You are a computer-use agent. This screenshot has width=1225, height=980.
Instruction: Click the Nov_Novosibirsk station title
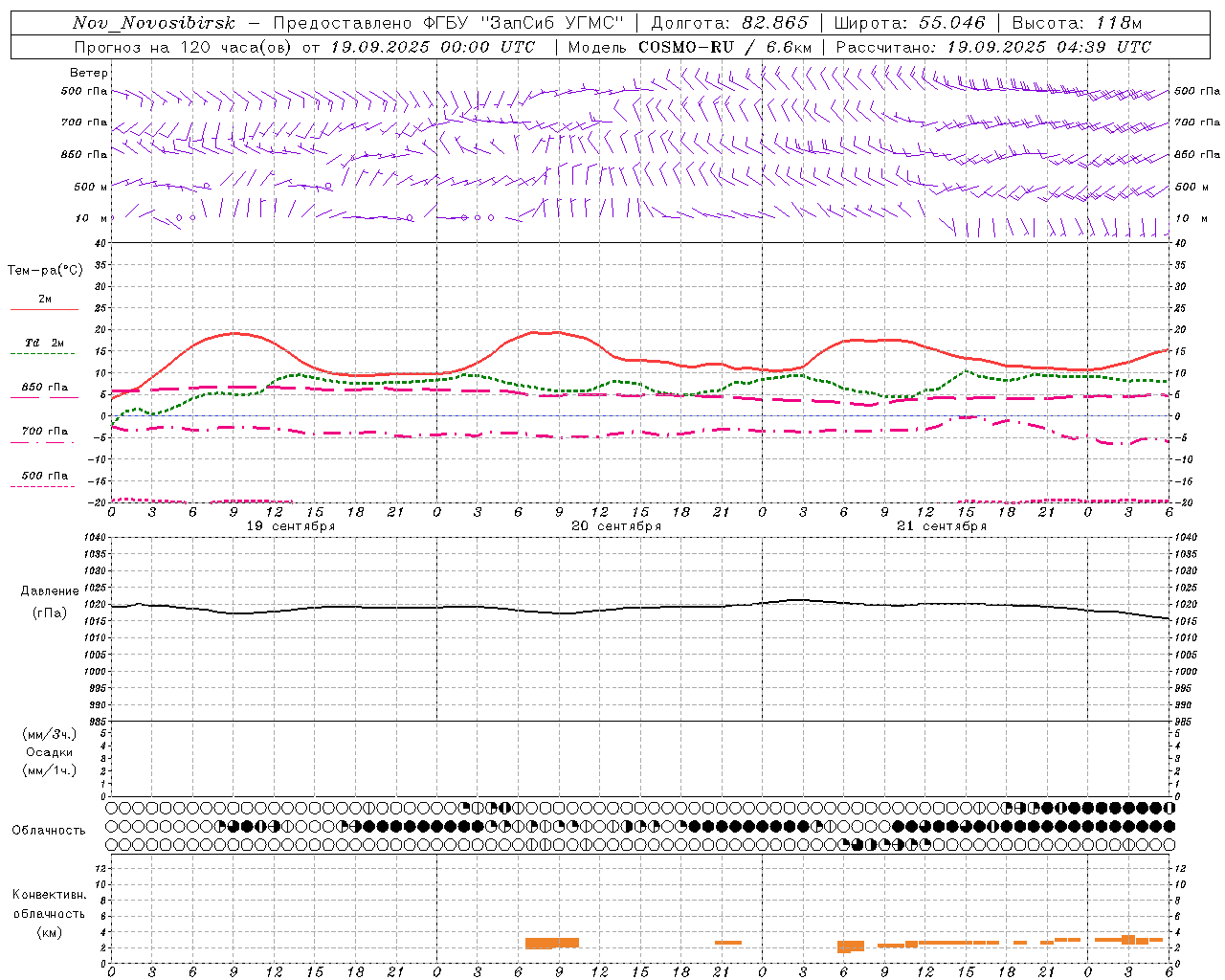[x=154, y=23]
